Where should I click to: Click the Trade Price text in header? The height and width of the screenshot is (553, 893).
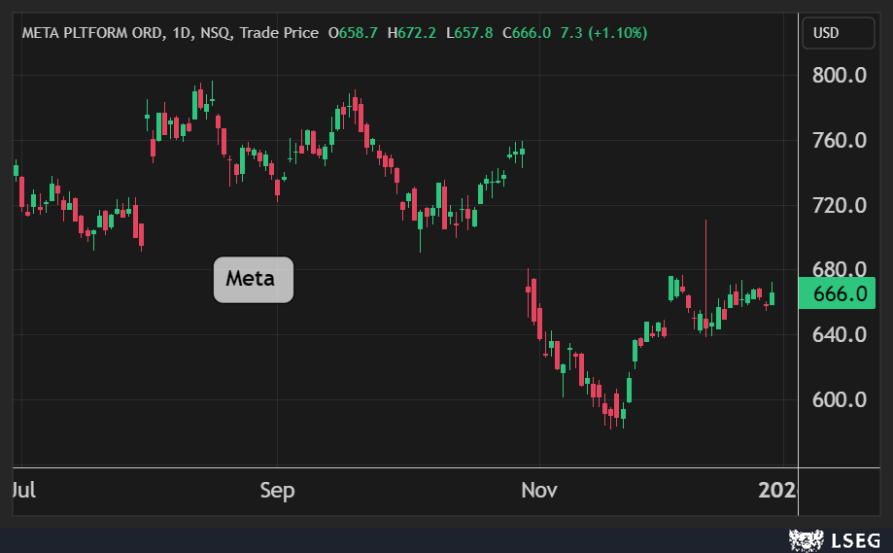tap(279, 33)
